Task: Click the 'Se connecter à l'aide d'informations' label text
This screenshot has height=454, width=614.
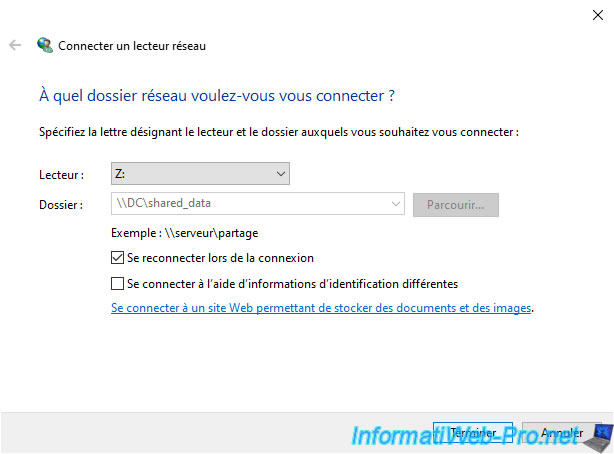Action: [x=292, y=284]
